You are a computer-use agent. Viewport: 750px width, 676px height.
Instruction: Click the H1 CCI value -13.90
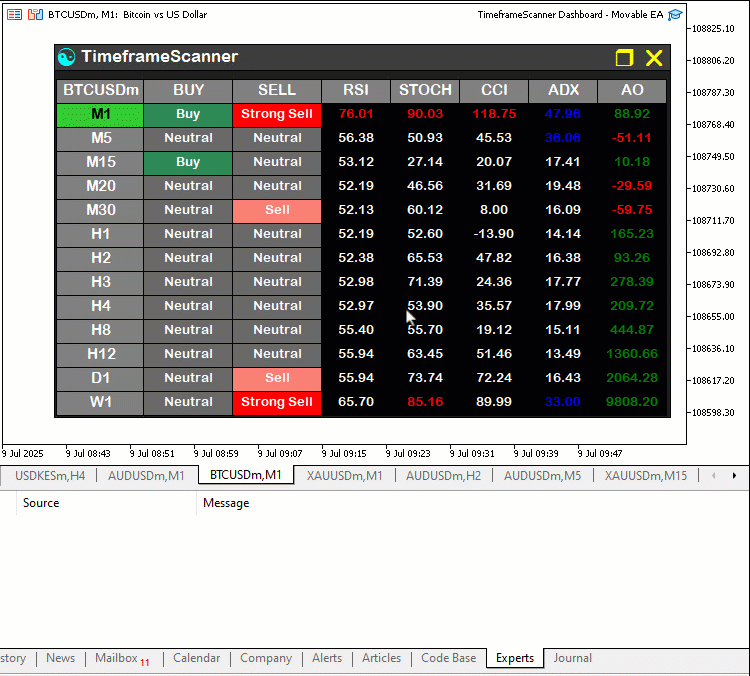[x=494, y=234]
